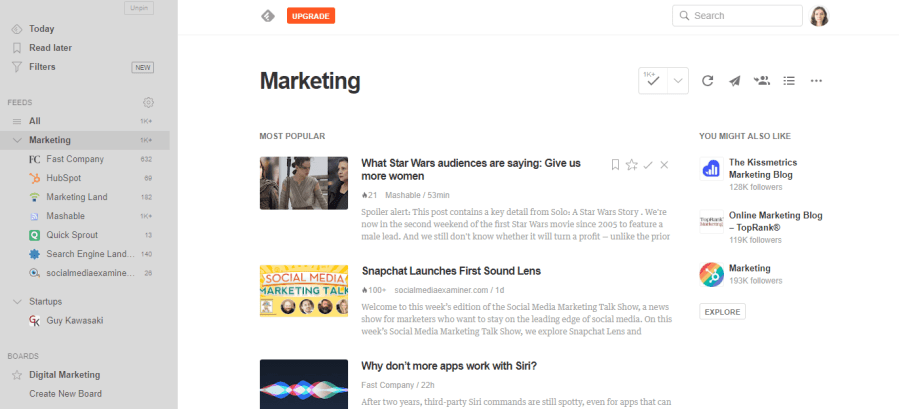Click the TopRank blog logo
Viewport: 899px width, 409px height.
tap(712, 221)
